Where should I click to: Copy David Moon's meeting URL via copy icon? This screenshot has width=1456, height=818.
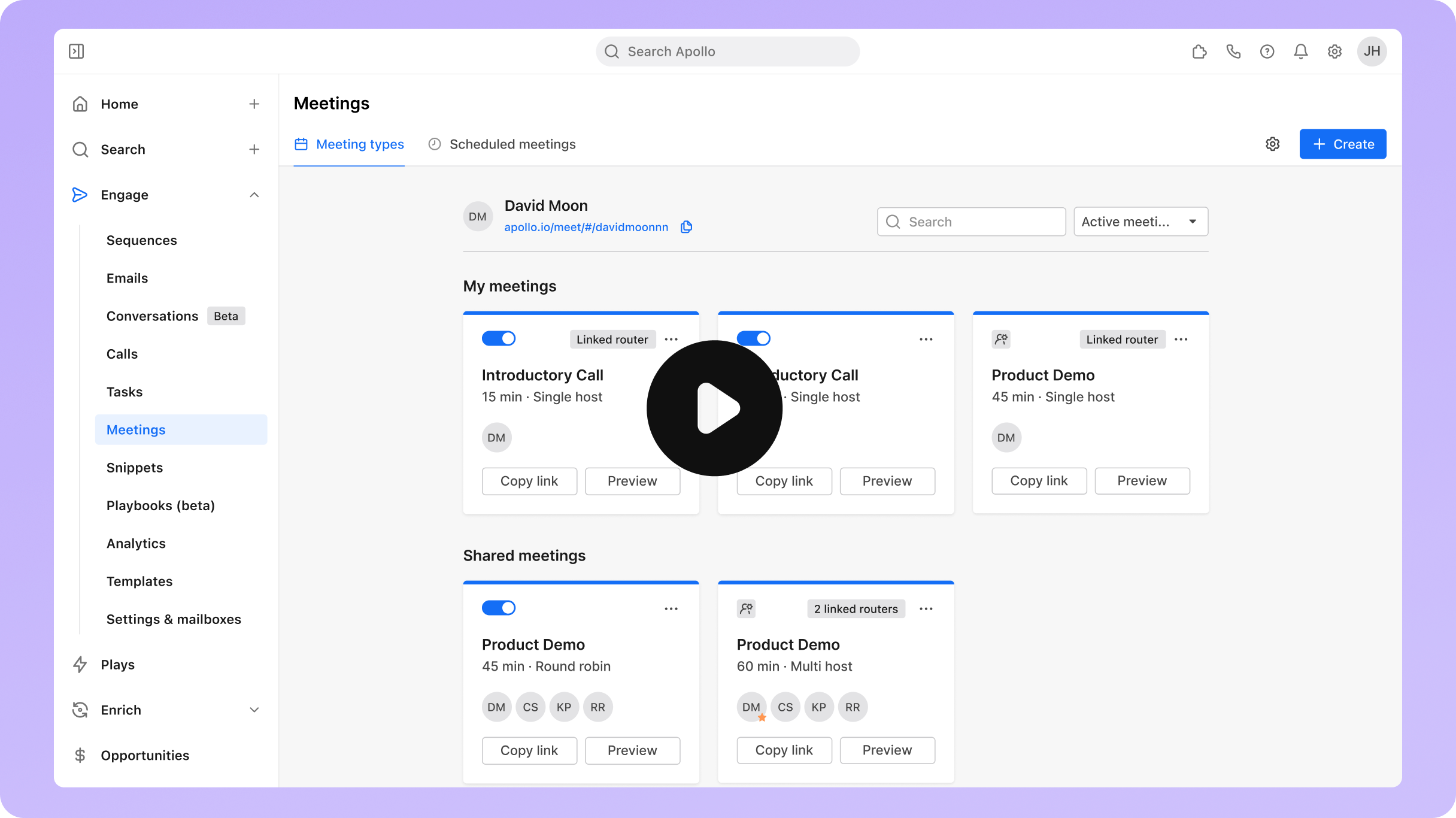[686, 227]
